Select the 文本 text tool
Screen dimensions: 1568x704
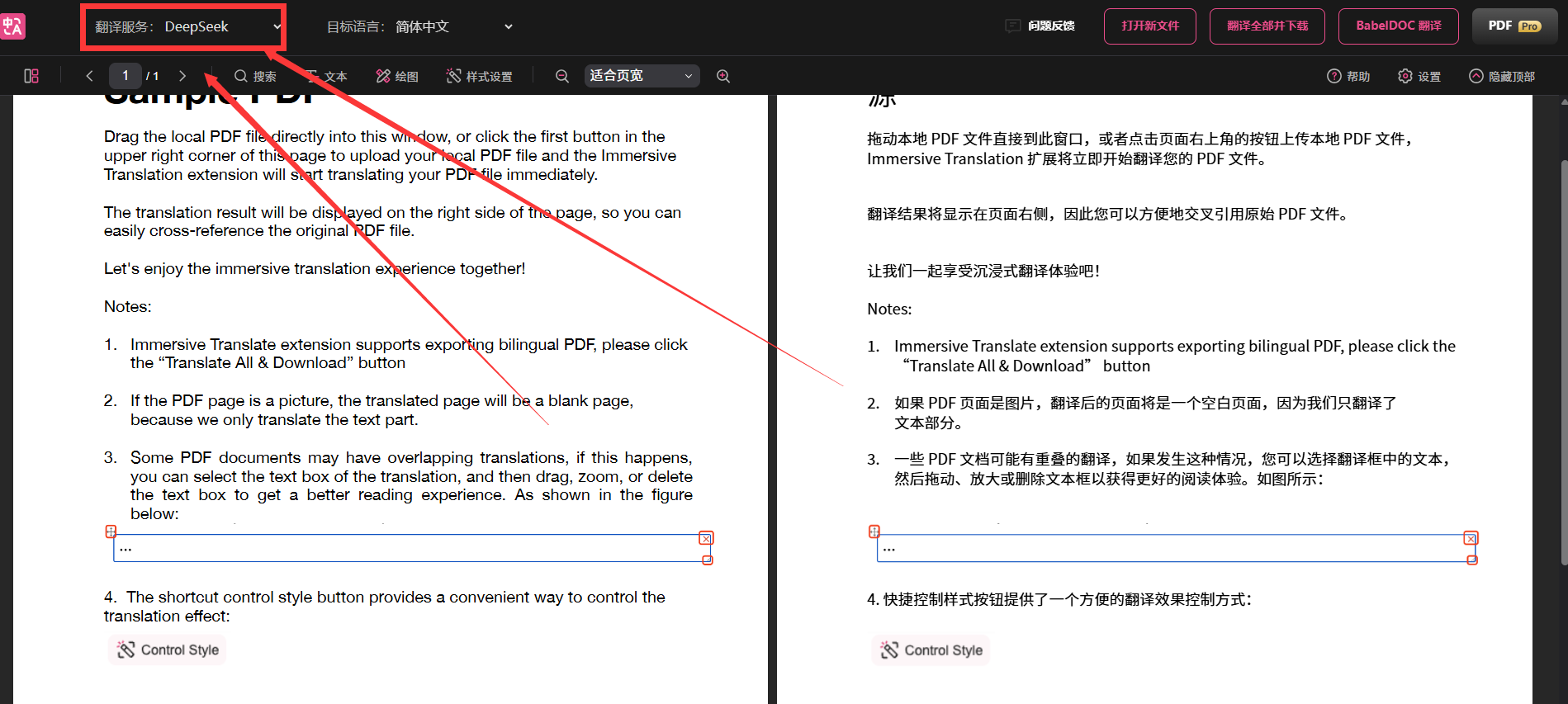326,76
